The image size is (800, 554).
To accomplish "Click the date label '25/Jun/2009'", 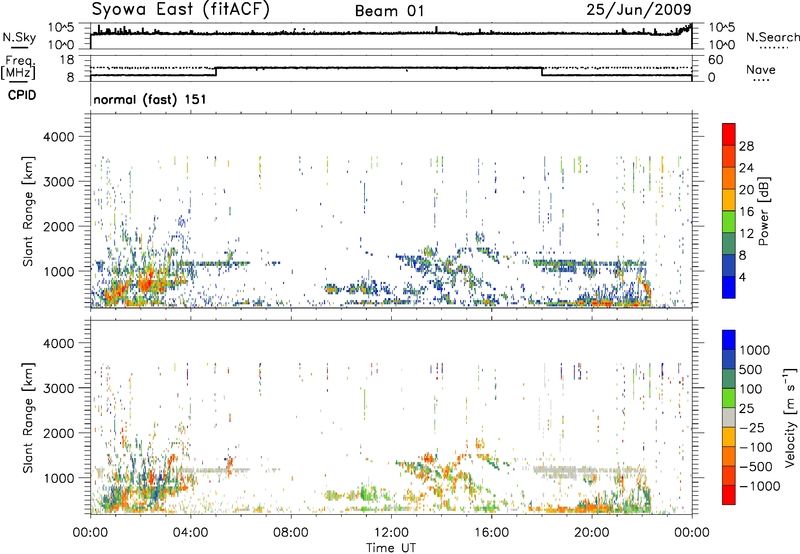I will [x=639, y=10].
